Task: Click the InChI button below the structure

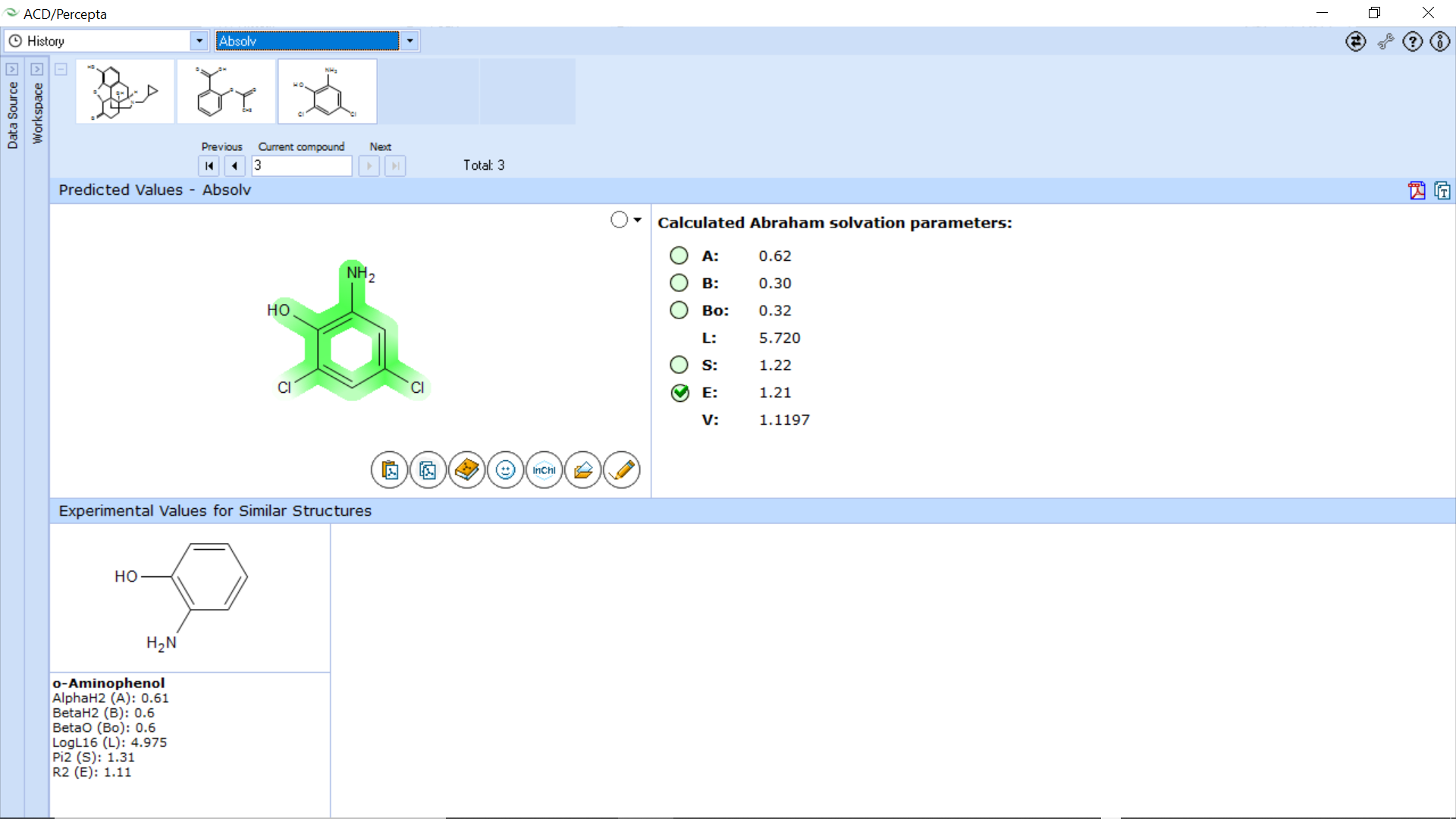Action: 544,470
